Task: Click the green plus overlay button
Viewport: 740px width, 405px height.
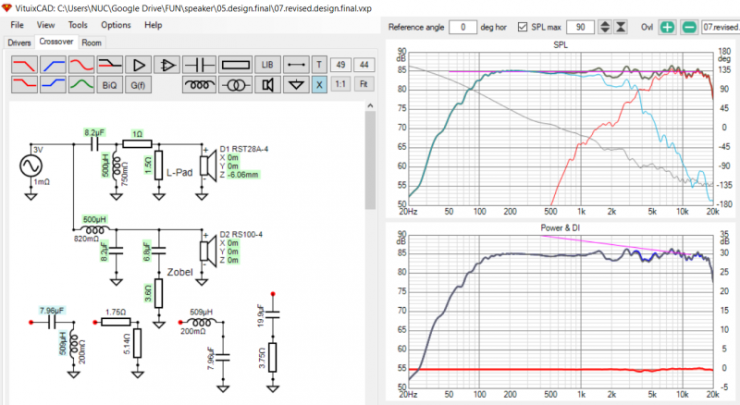Action: tap(667, 25)
